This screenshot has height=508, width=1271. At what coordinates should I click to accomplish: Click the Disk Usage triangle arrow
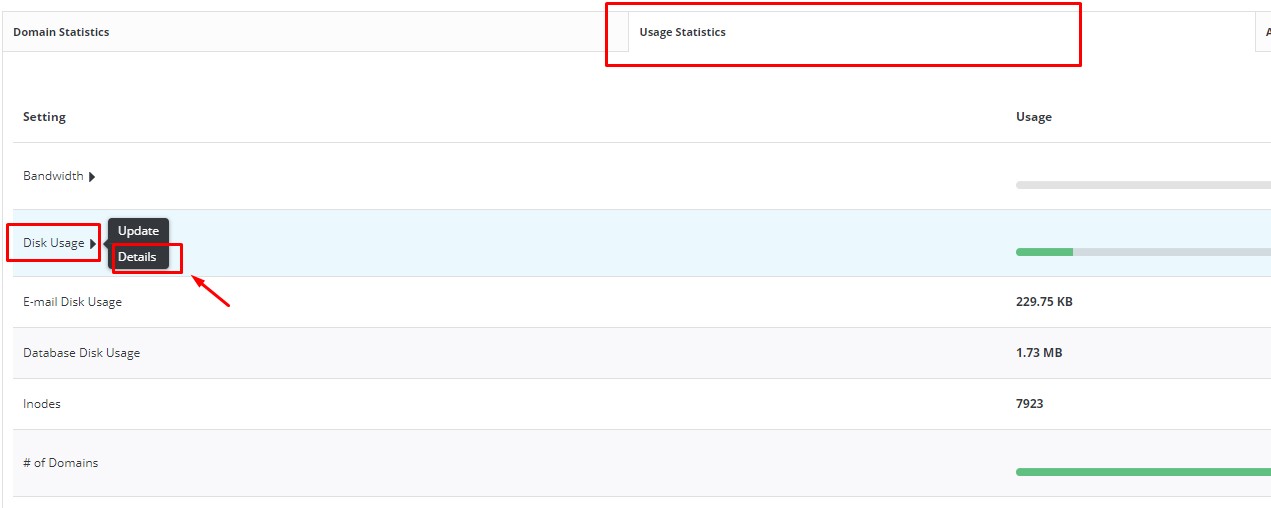pyautogui.click(x=93, y=243)
